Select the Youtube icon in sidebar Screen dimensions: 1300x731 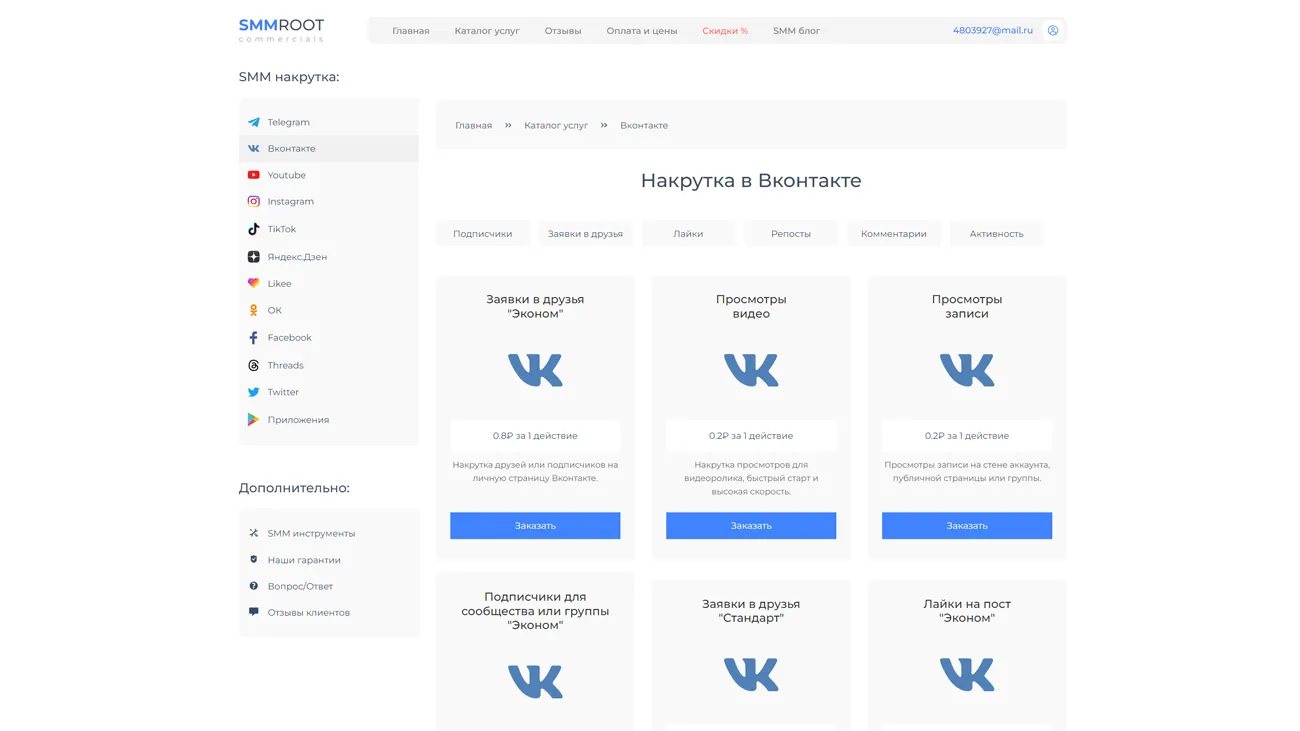[254, 175]
